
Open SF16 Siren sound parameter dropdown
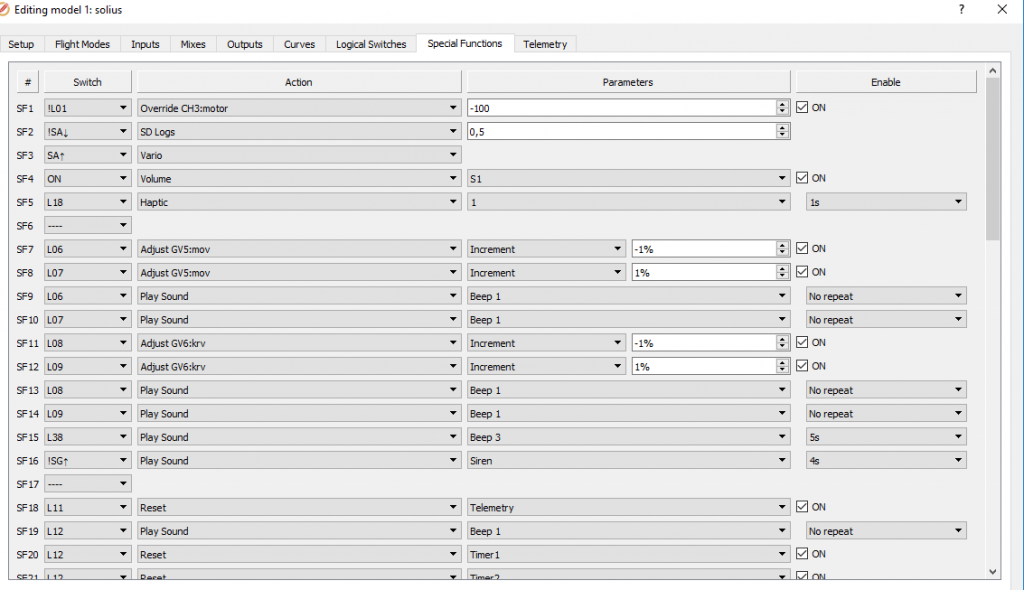(x=627, y=461)
